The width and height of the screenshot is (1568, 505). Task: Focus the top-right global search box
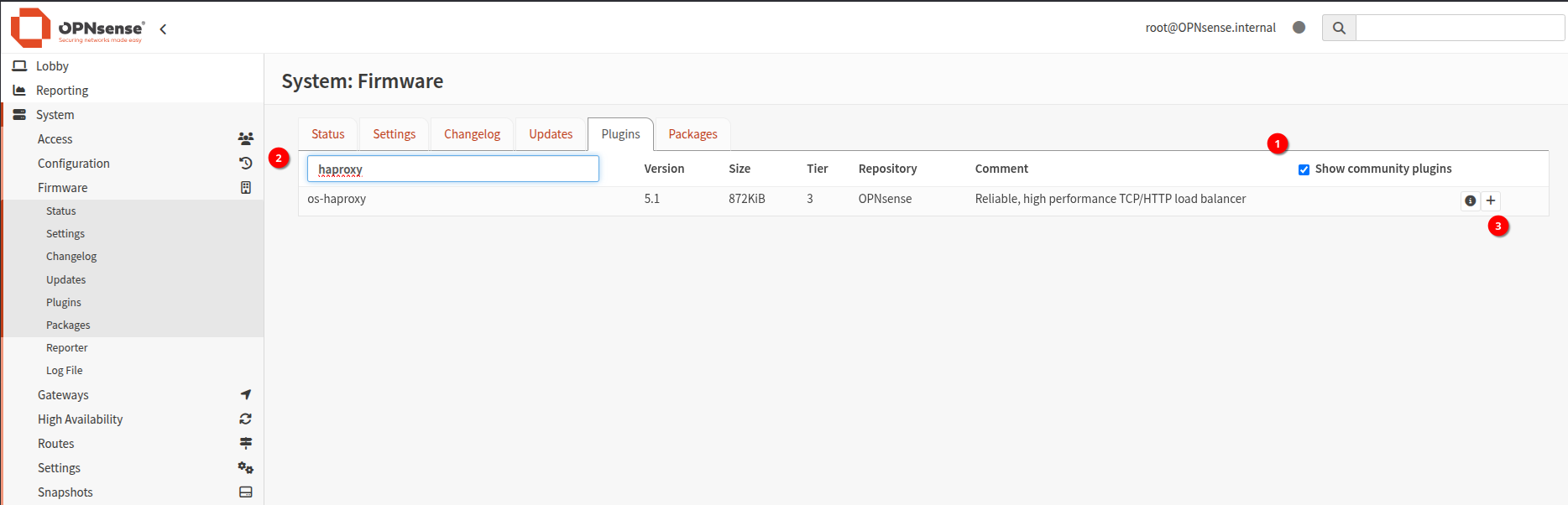(1459, 28)
